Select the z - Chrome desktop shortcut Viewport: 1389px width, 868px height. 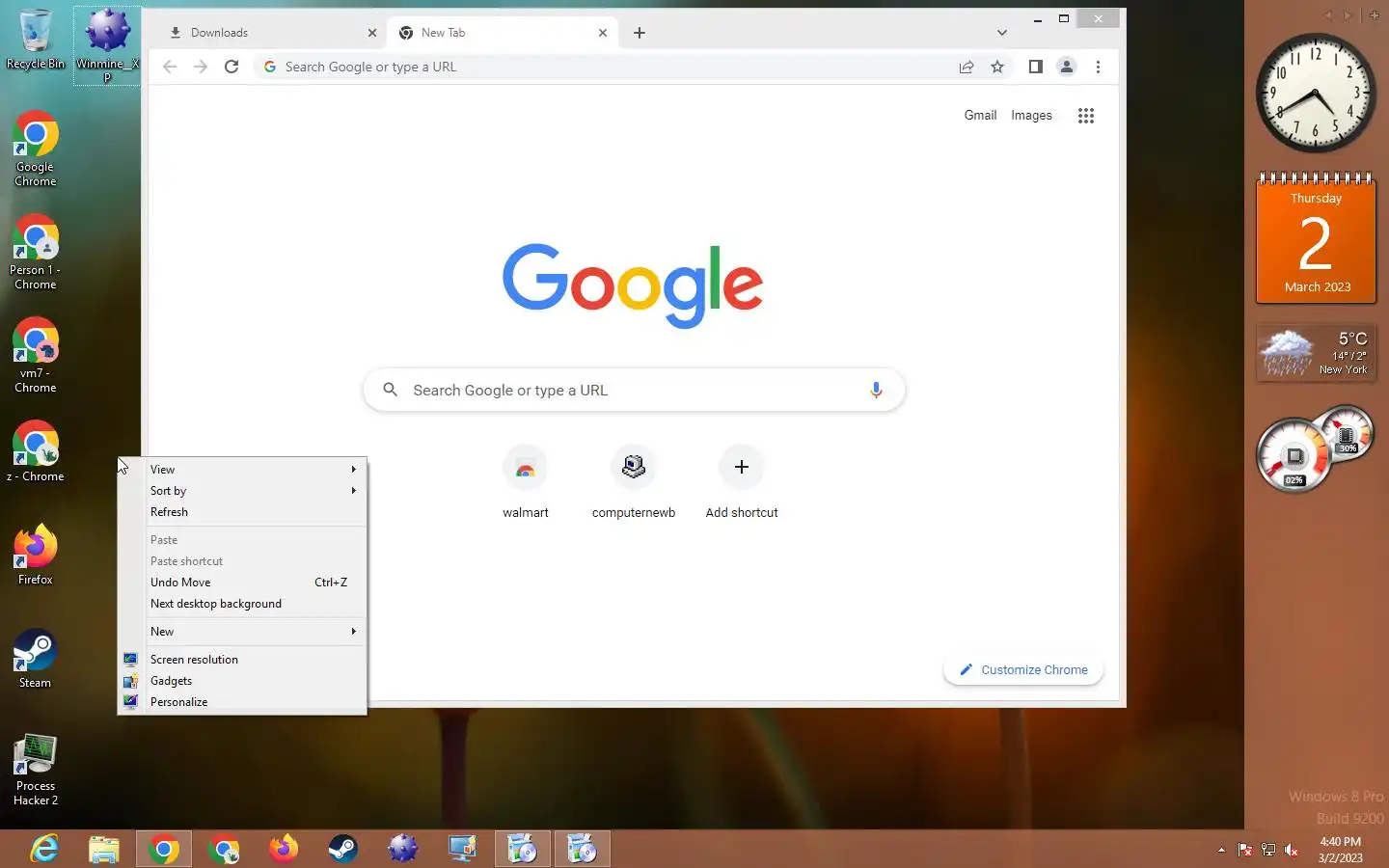(x=36, y=451)
